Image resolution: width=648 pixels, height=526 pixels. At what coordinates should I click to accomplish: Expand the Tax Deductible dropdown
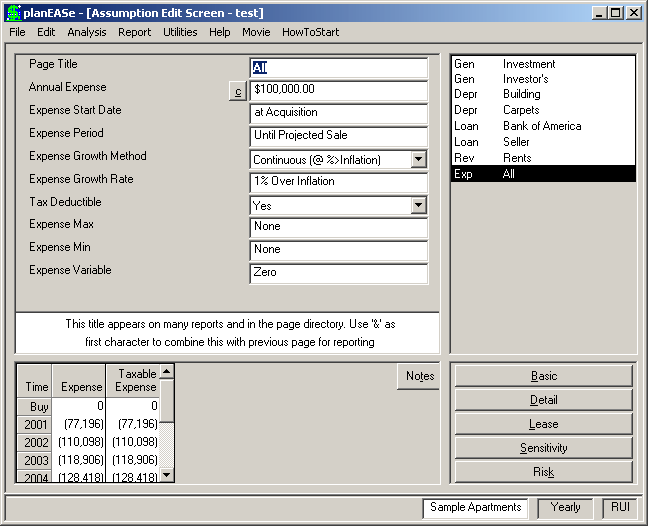click(419, 205)
